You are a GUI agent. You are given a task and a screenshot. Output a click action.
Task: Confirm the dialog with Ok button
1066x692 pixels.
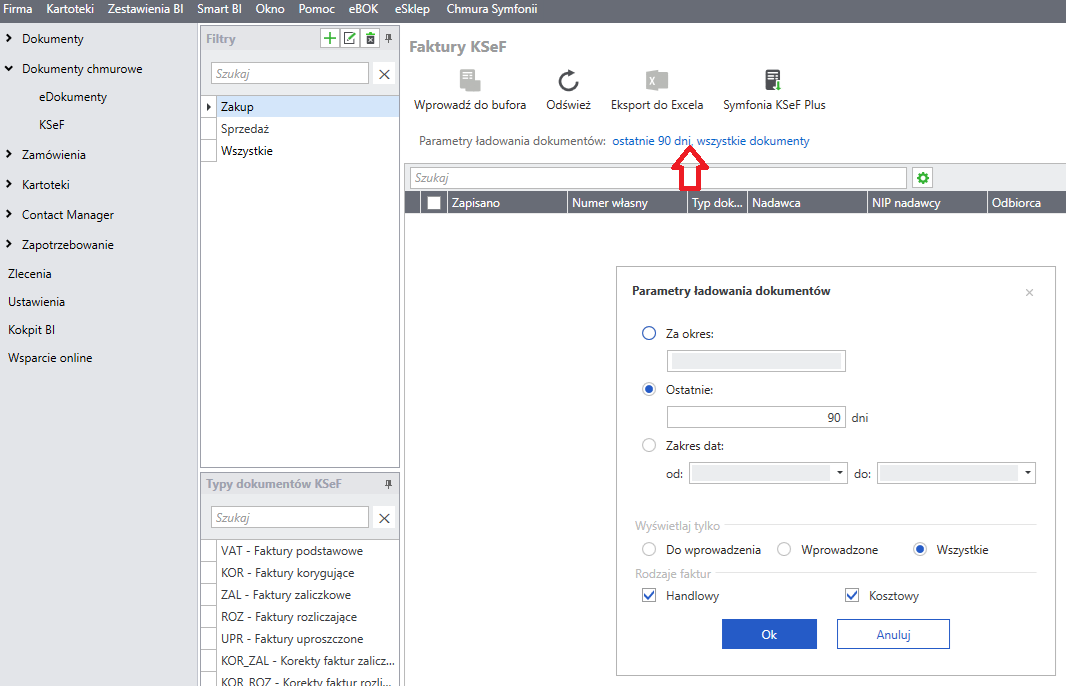point(769,634)
